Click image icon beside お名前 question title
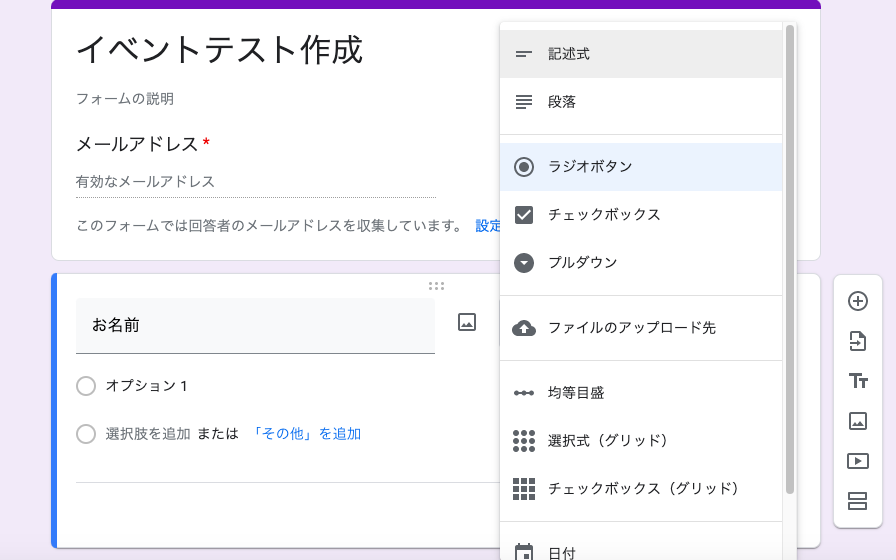The height and width of the screenshot is (560, 896). coord(467,322)
